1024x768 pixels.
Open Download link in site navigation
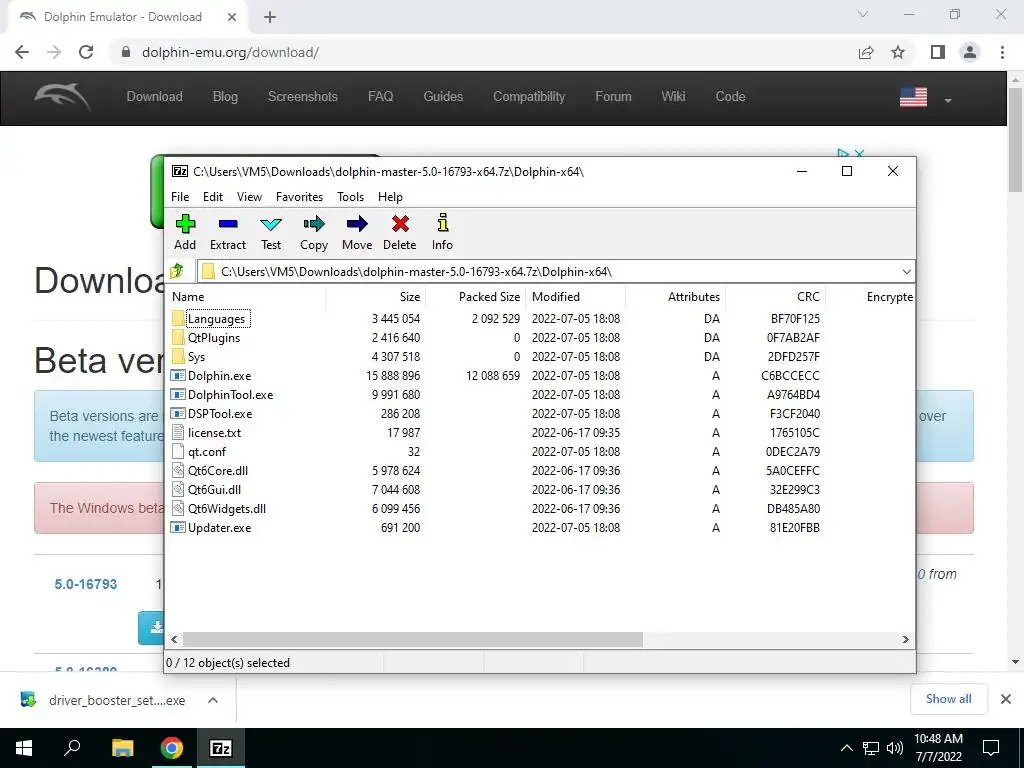[x=154, y=97]
